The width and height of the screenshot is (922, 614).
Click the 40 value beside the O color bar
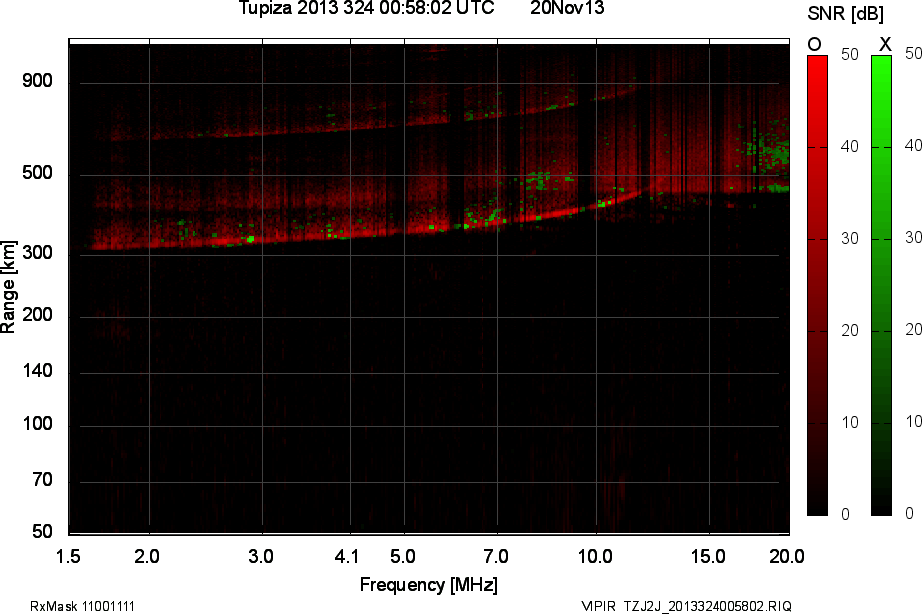pos(850,146)
